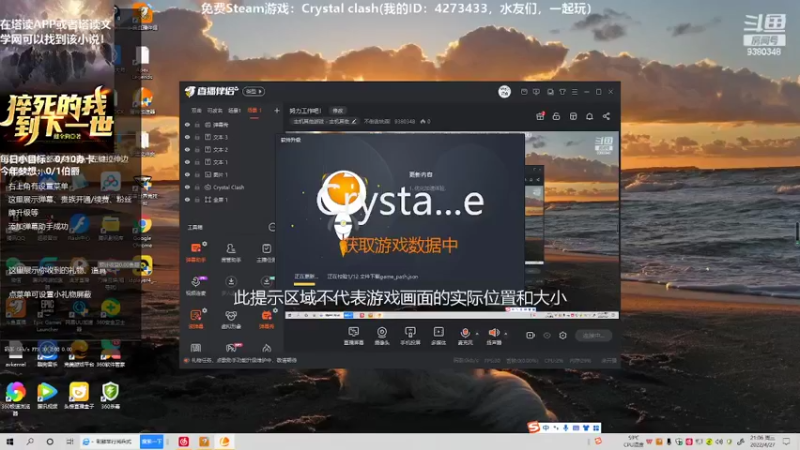The height and width of the screenshot is (450, 800).
Task: Switch to the third scene tab
Action: pos(234,110)
